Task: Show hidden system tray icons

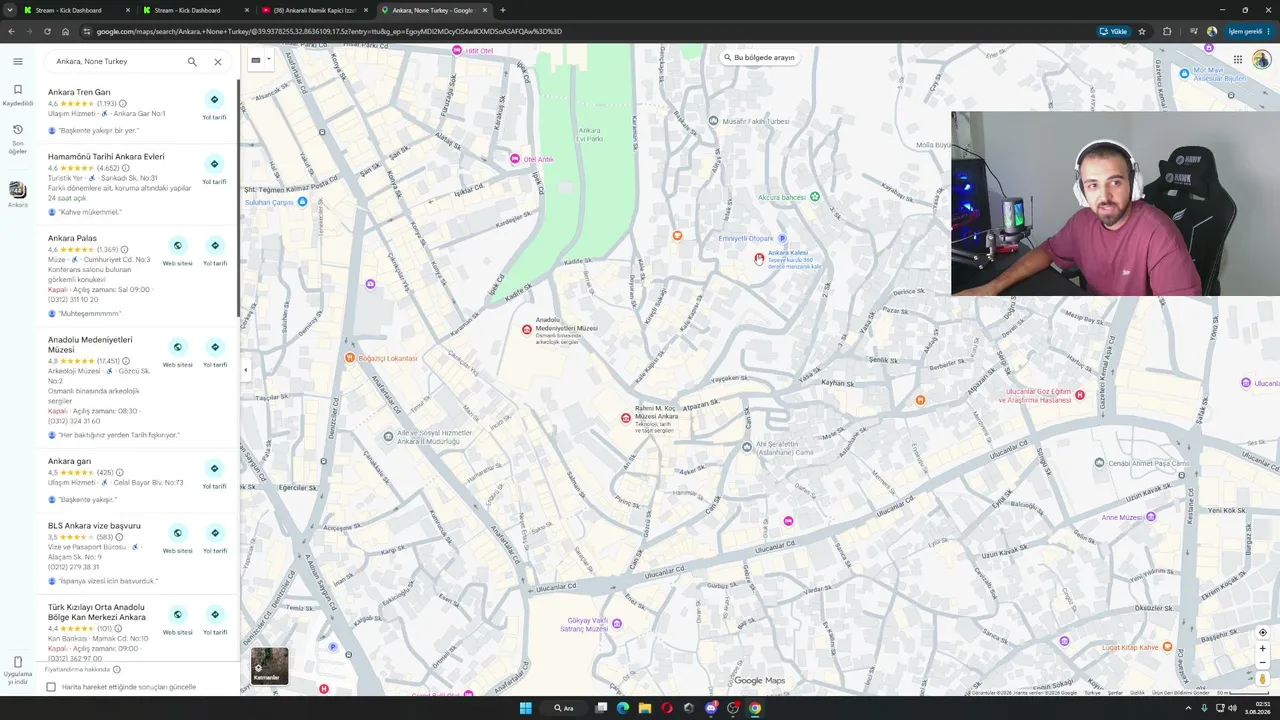Action: pos(1189,708)
